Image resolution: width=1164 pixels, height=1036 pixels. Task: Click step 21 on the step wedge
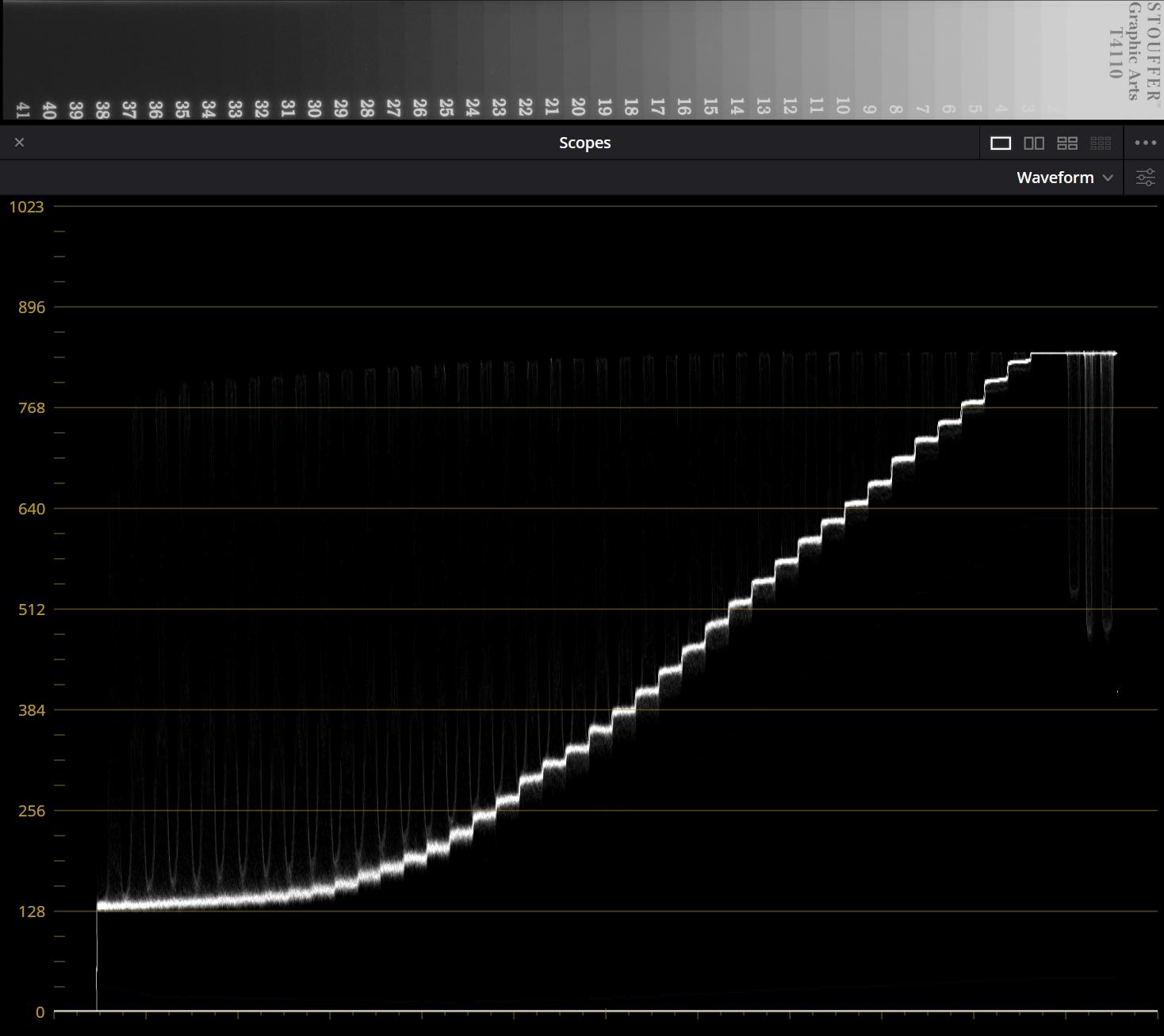[x=552, y=106]
